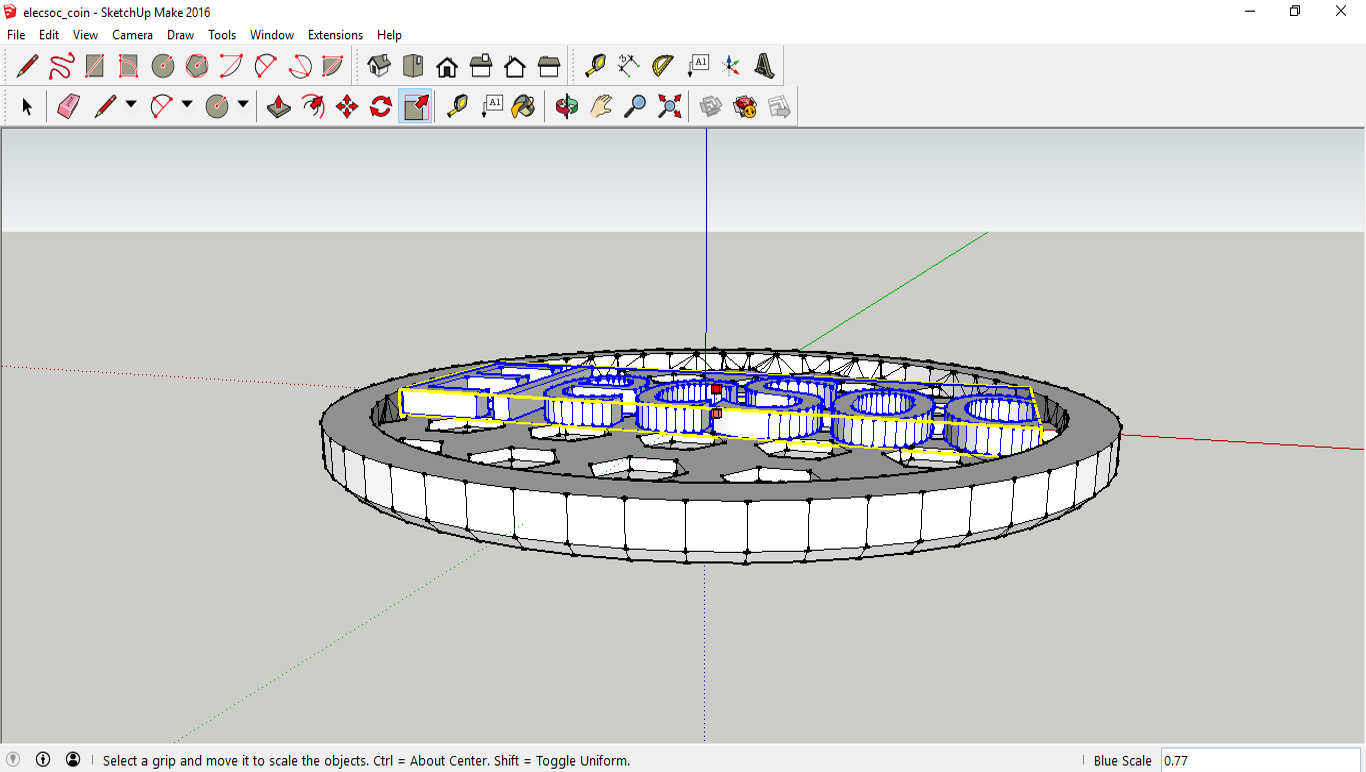Select the 2 Point Arc tool
This screenshot has height=772, width=1366.
point(265,67)
